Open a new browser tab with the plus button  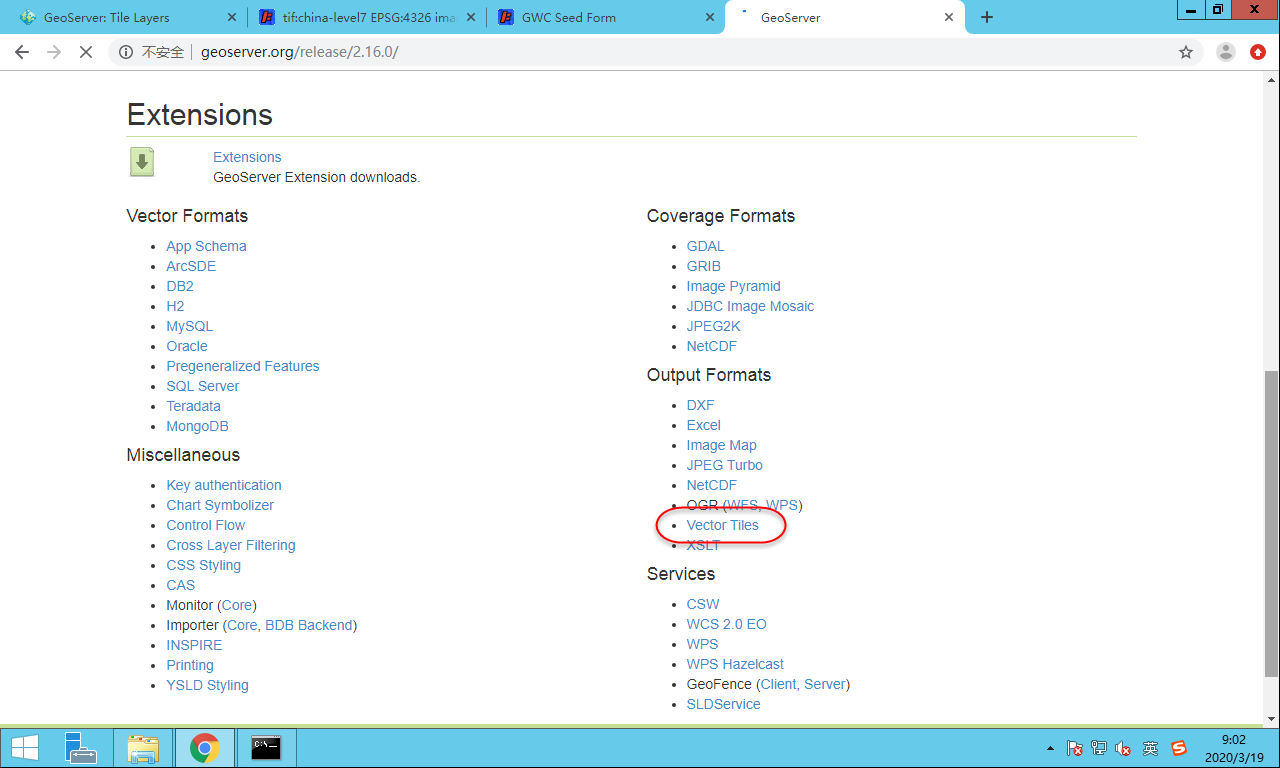coord(987,17)
